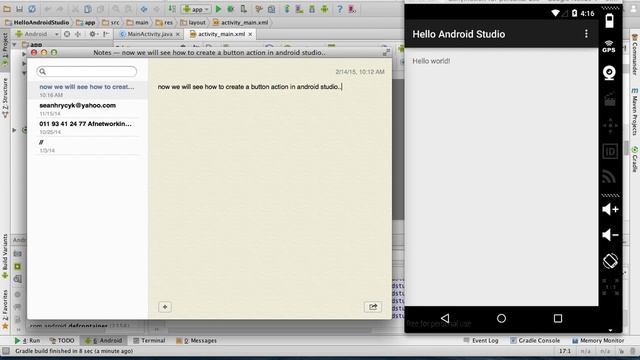The height and width of the screenshot is (360, 640).
Task: Open the Event Log panel
Action: 481,340
